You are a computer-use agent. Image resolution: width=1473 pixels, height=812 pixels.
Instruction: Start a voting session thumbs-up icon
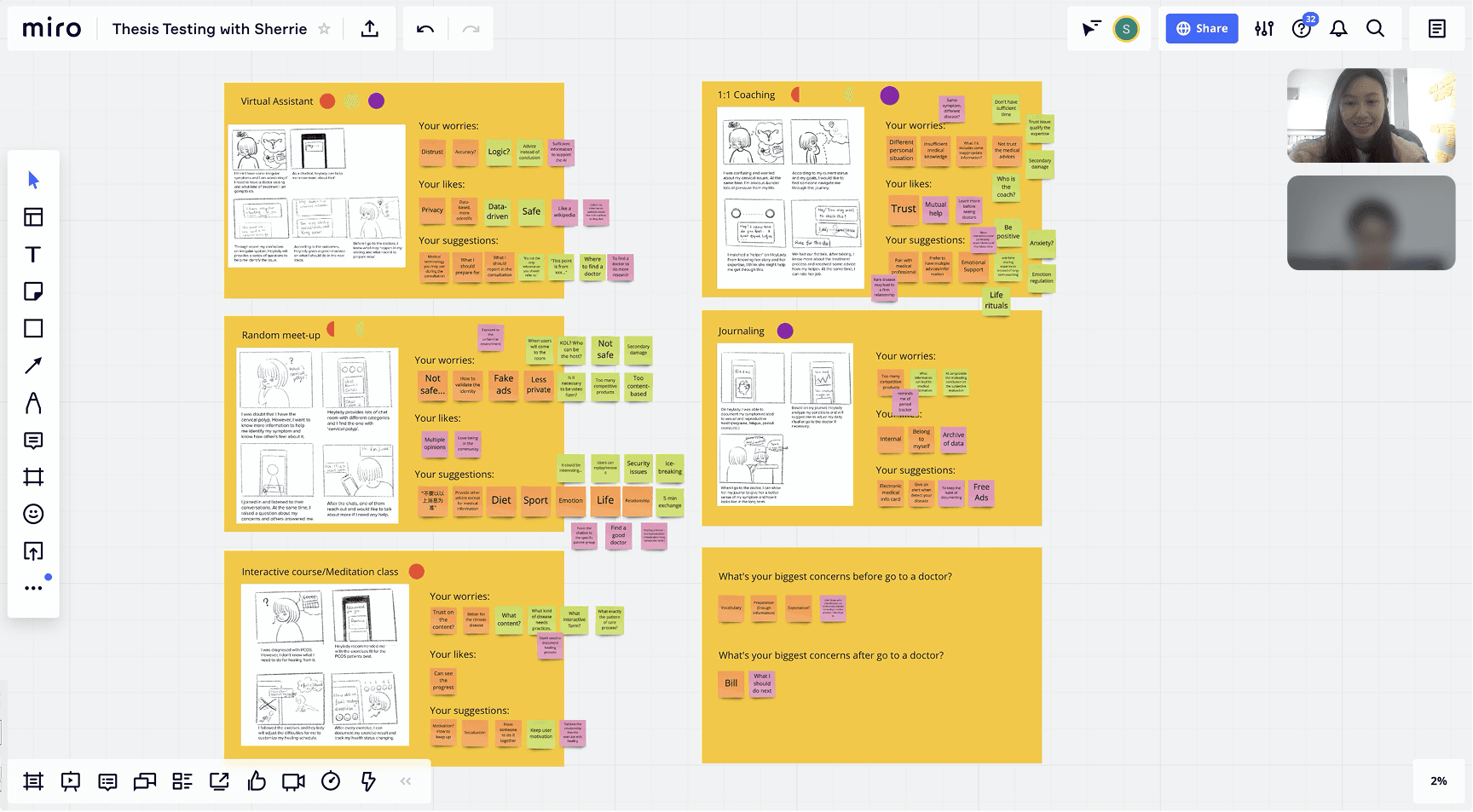(x=257, y=781)
